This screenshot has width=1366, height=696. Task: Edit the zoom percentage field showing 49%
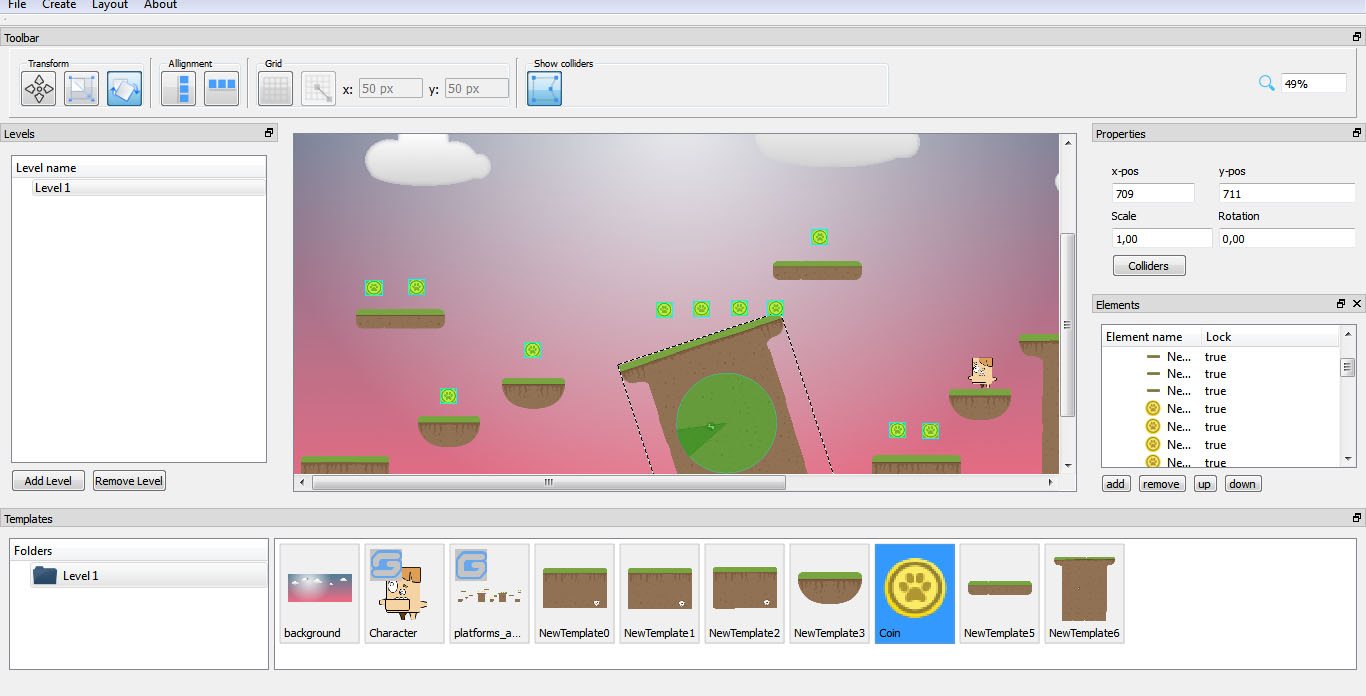click(1314, 84)
